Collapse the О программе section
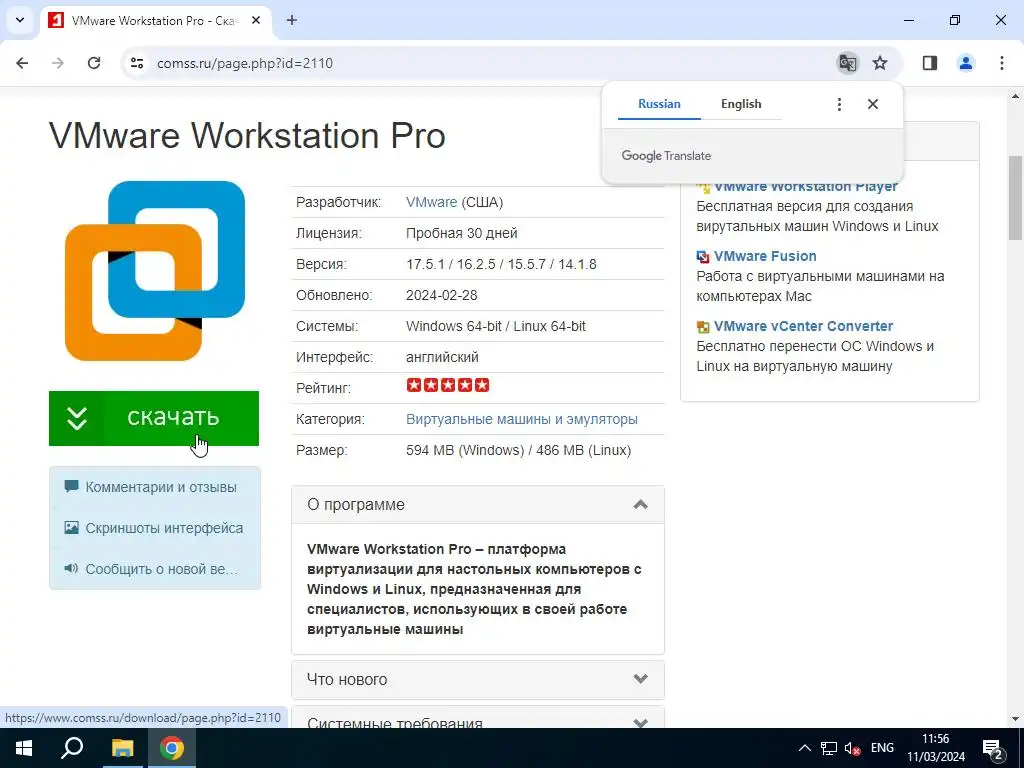Viewport: 1024px width, 768px height. [478, 504]
